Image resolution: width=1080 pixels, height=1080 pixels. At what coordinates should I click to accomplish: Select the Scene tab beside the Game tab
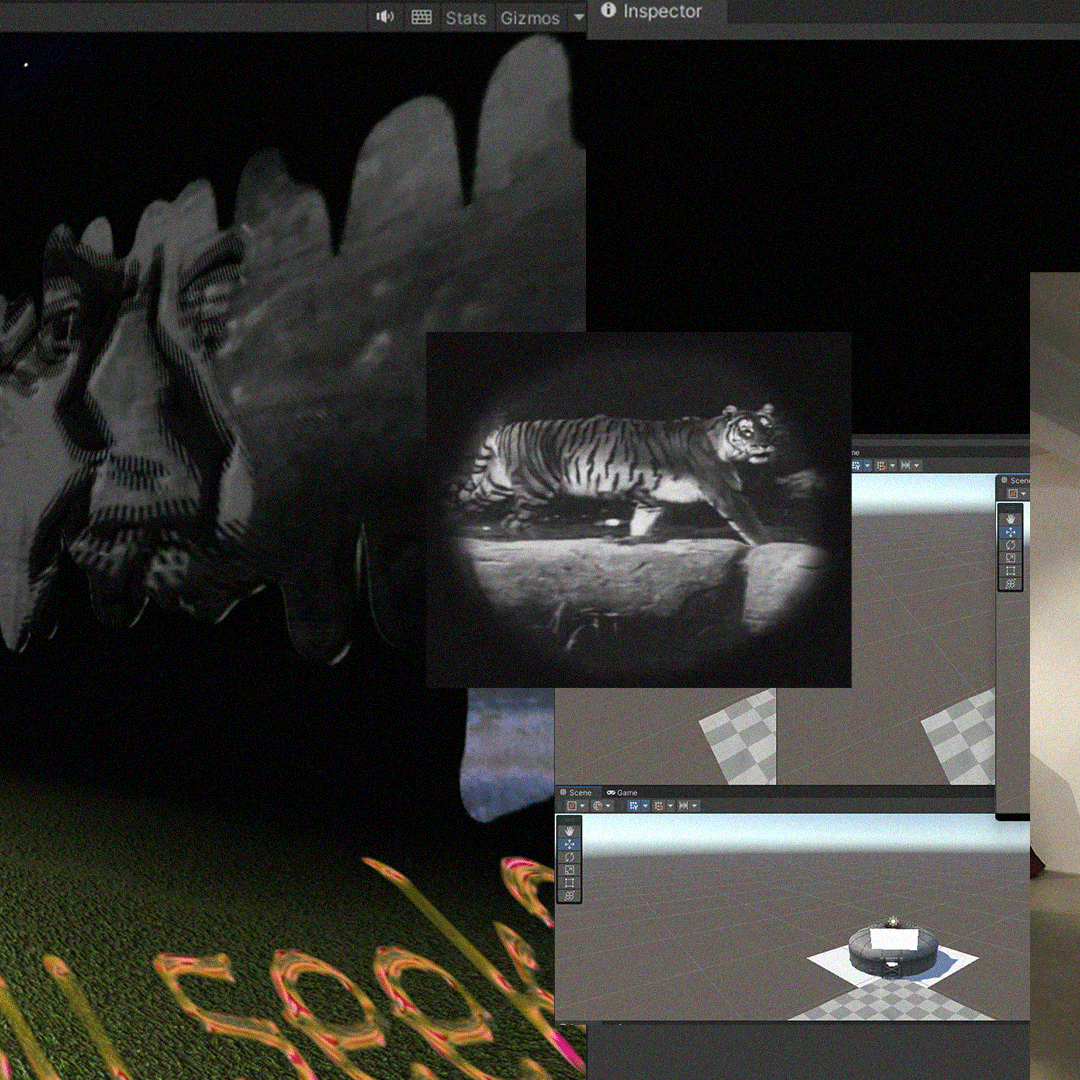(x=577, y=793)
